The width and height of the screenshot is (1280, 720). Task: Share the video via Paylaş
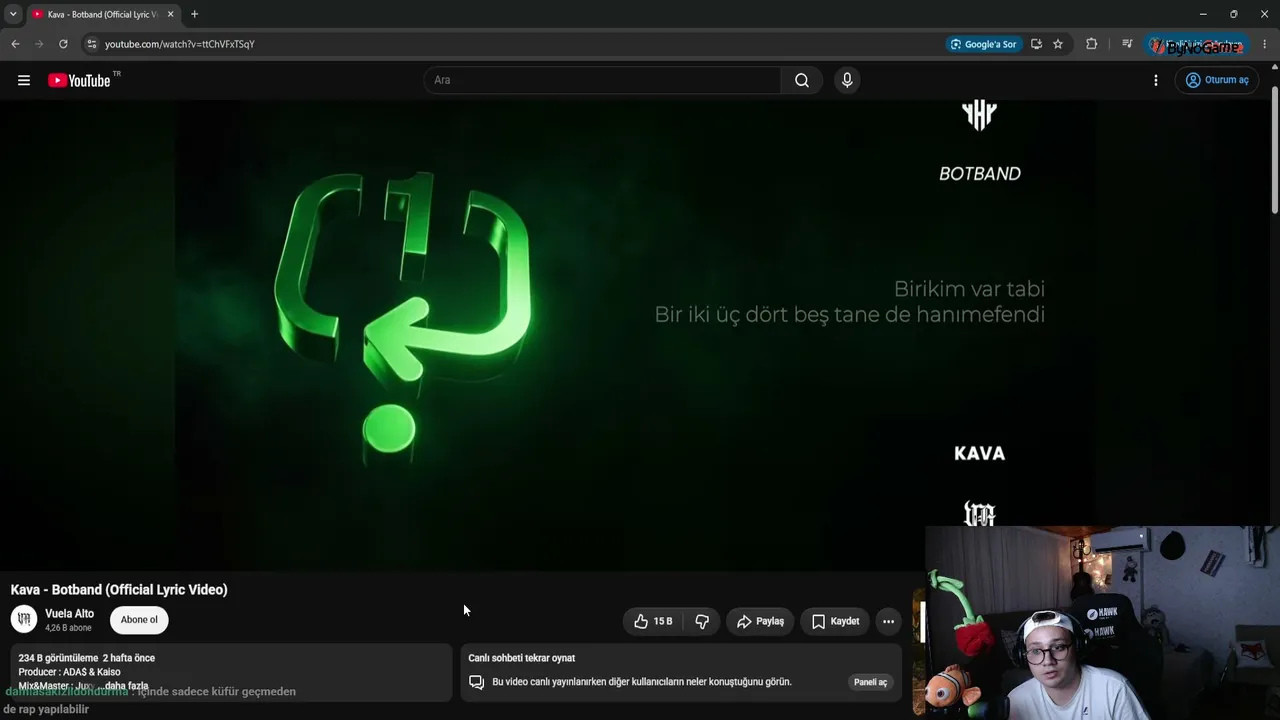click(x=760, y=621)
